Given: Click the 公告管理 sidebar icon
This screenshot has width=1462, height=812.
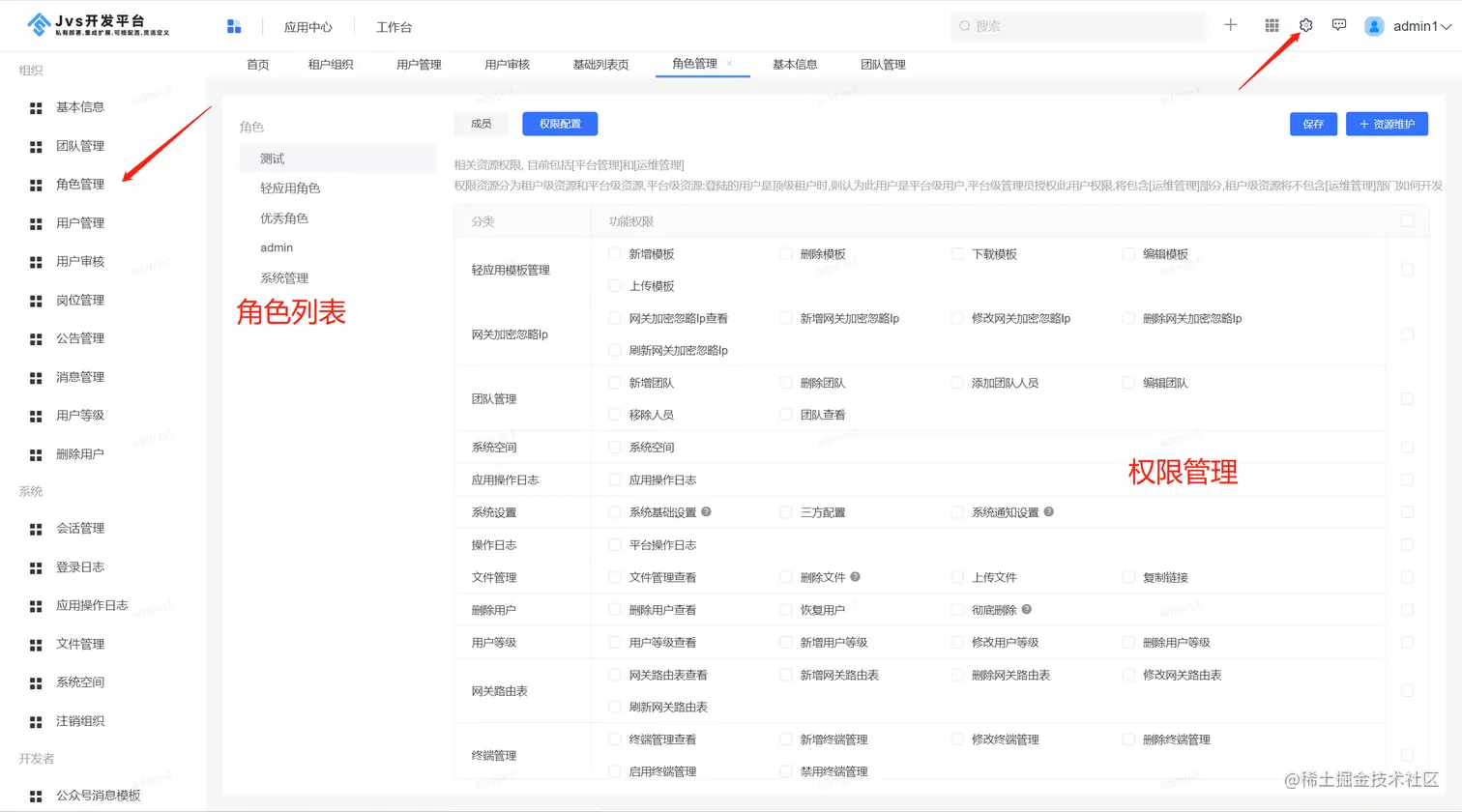Looking at the screenshot, I should [36, 339].
